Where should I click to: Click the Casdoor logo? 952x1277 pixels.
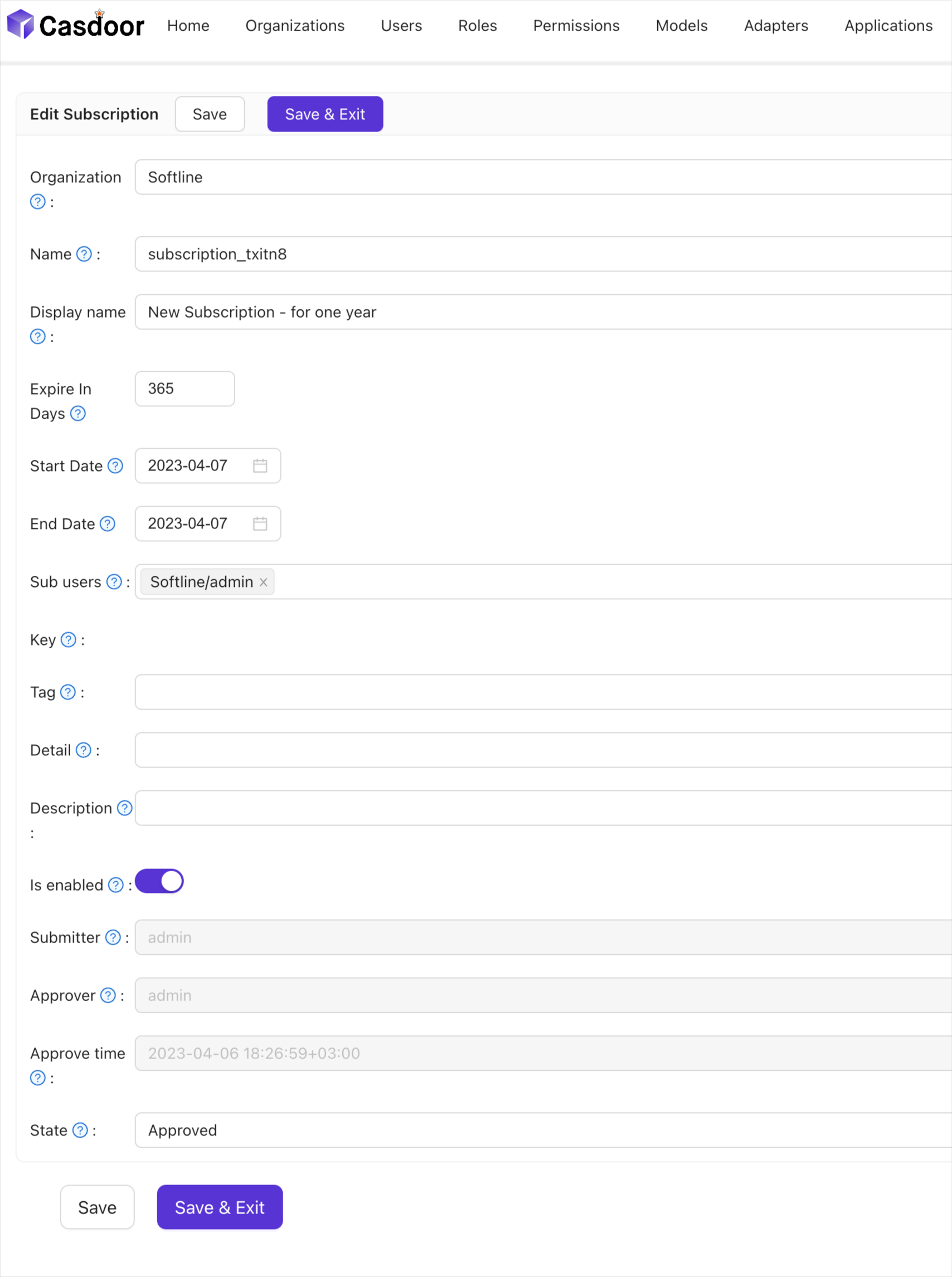click(x=75, y=25)
